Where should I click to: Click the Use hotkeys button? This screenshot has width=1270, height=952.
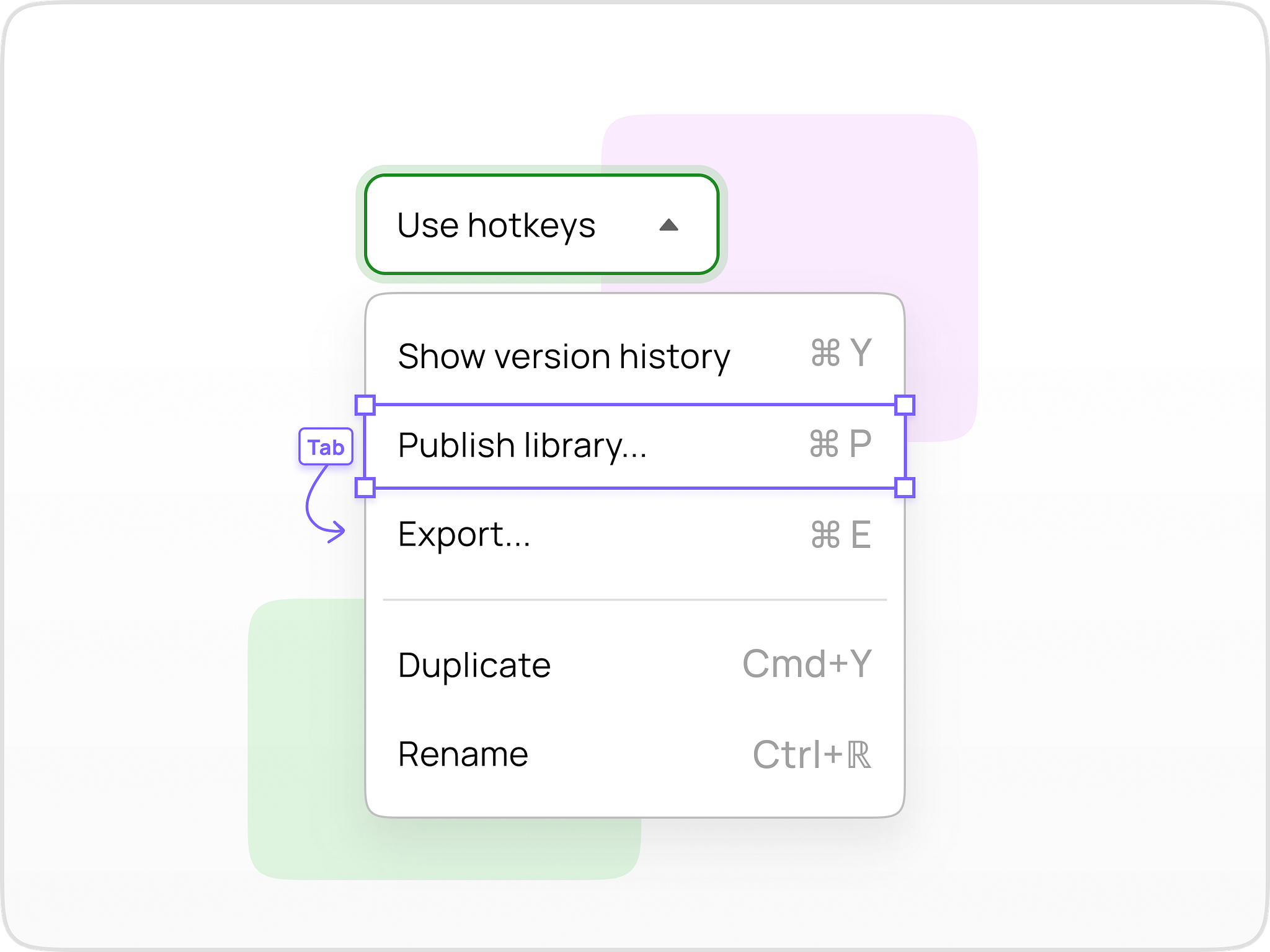[540, 226]
